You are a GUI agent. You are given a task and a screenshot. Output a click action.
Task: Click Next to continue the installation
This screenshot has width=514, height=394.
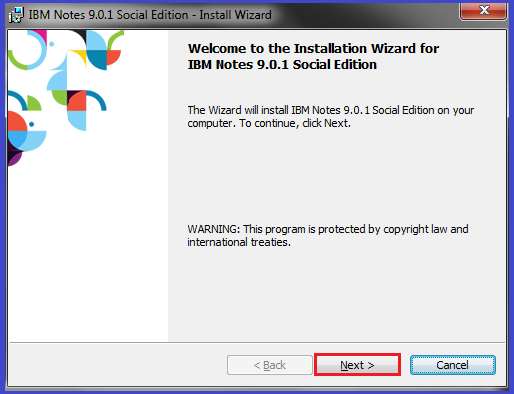click(x=357, y=365)
